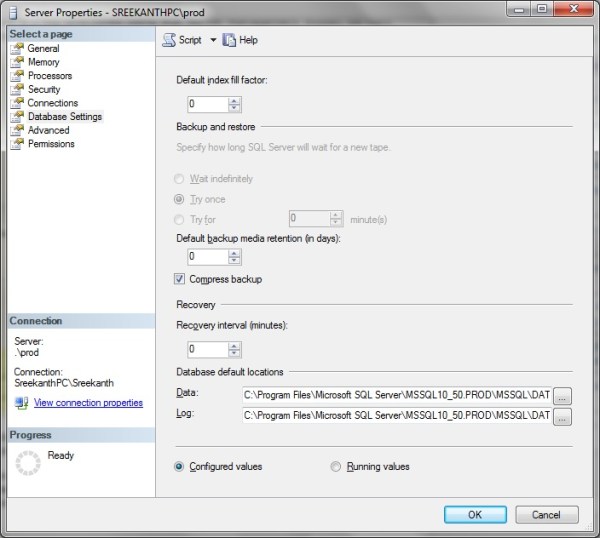This screenshot has height=538, width=600.
Task: Open View connection properties link
Action: point(88,403)
